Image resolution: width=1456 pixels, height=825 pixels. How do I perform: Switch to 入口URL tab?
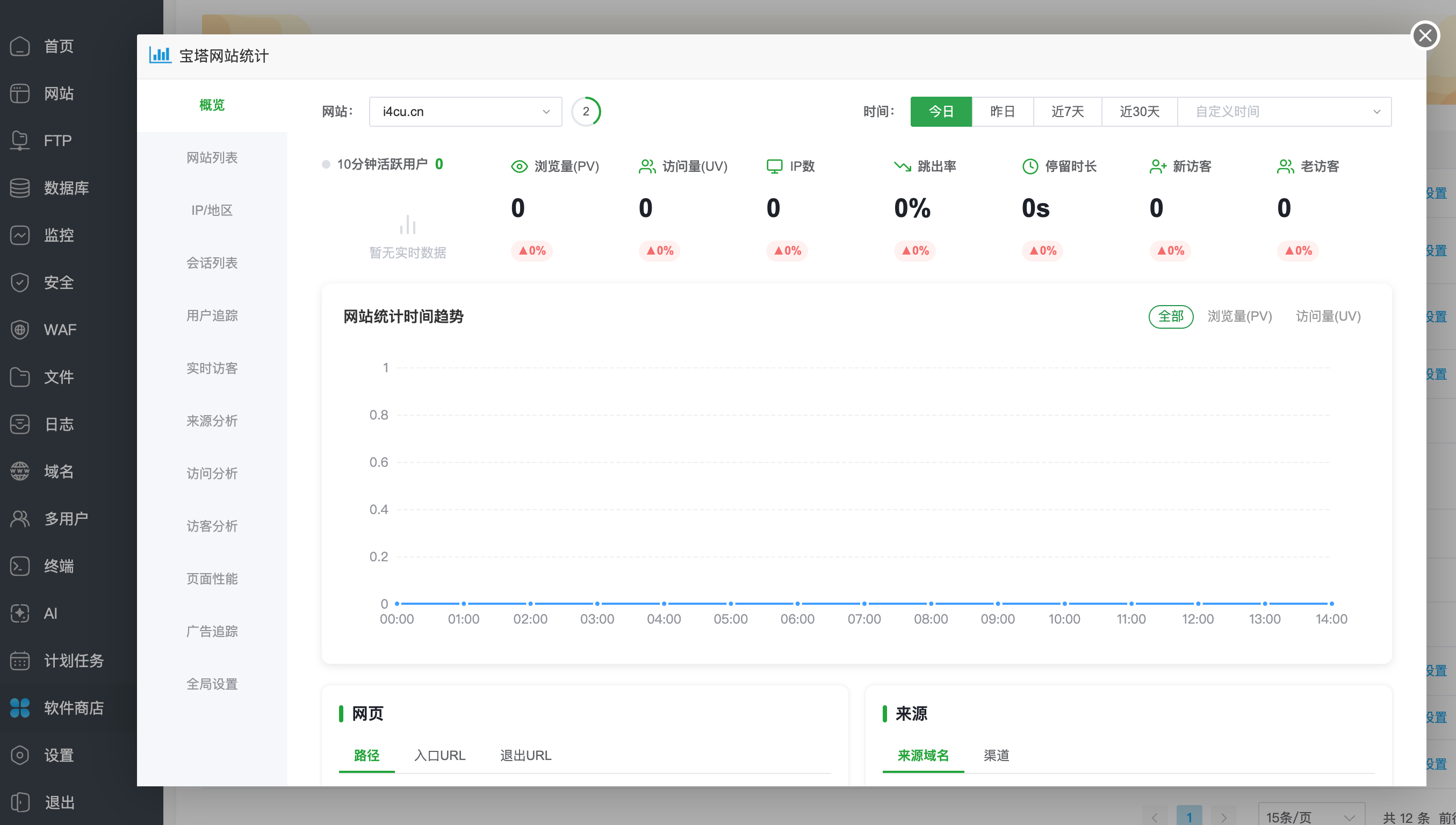(440, 755)
